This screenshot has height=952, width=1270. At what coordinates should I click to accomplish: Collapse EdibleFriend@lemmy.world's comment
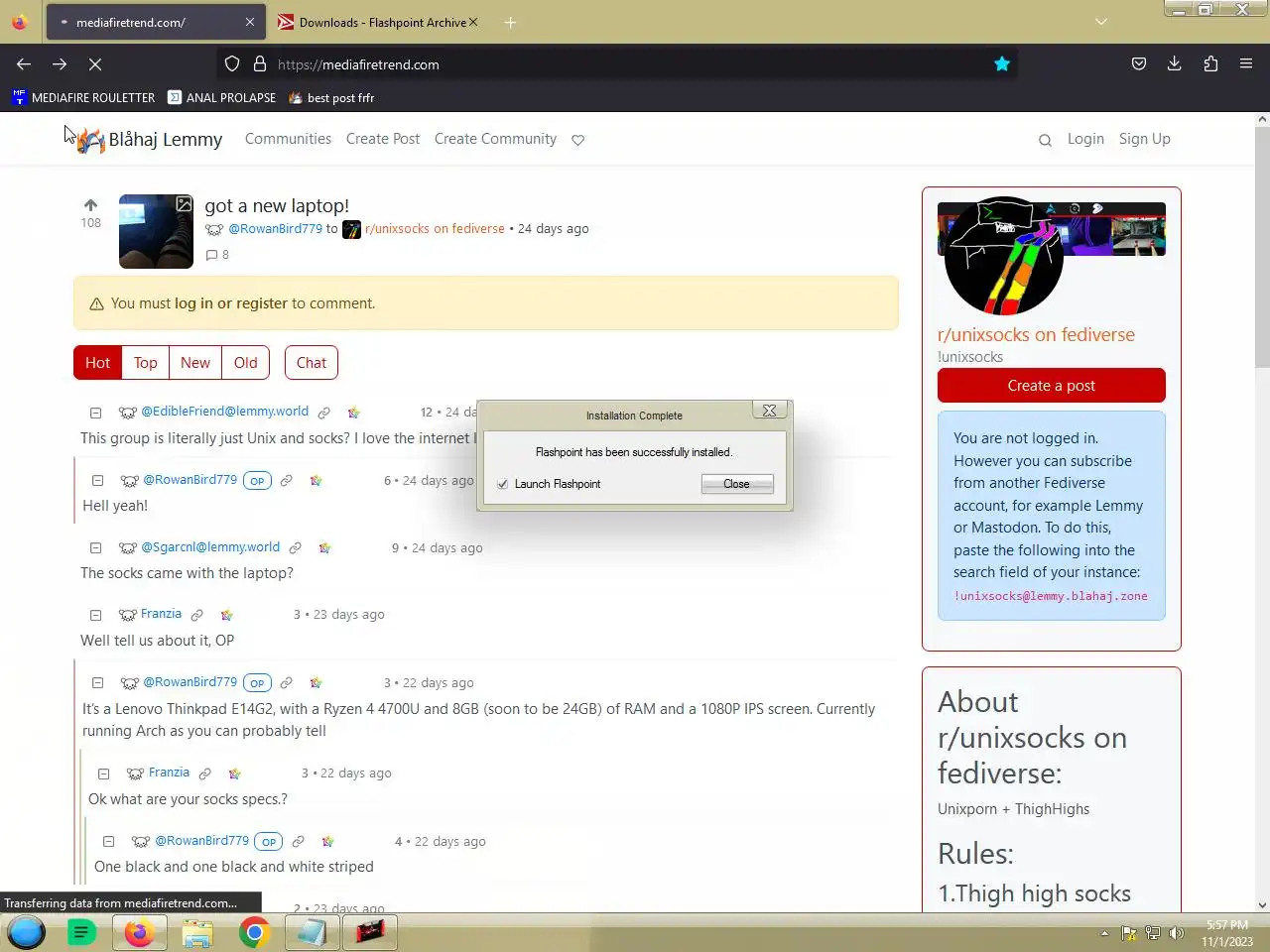[96, 413]
